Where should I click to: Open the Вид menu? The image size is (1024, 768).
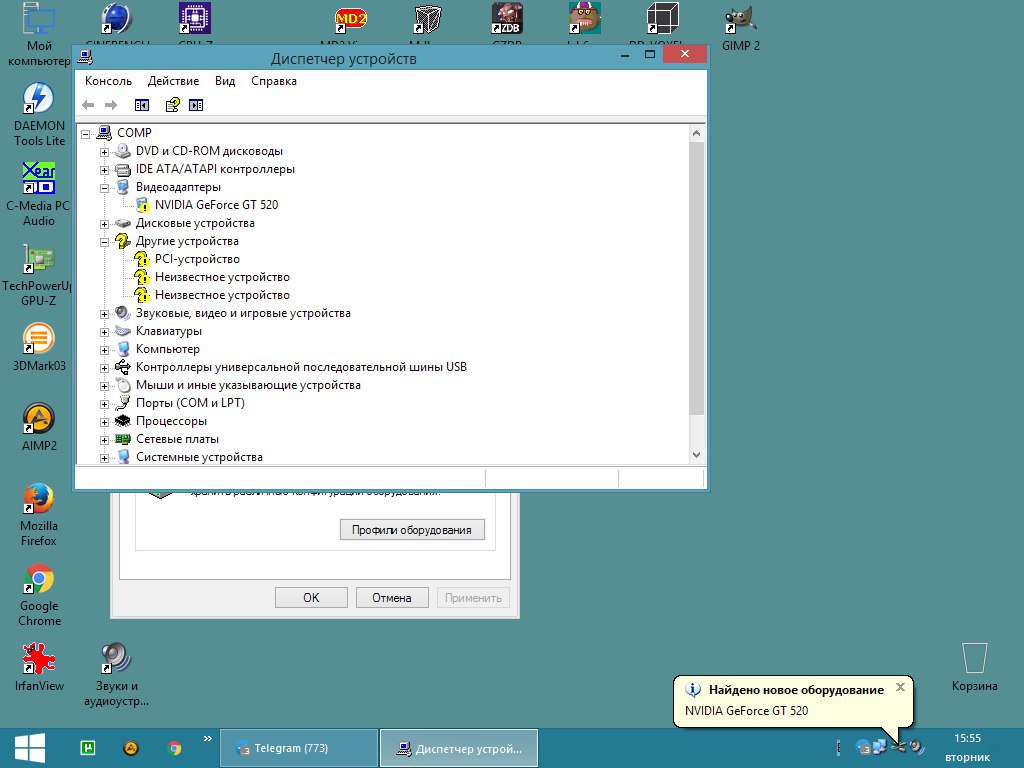click(225, 81)
